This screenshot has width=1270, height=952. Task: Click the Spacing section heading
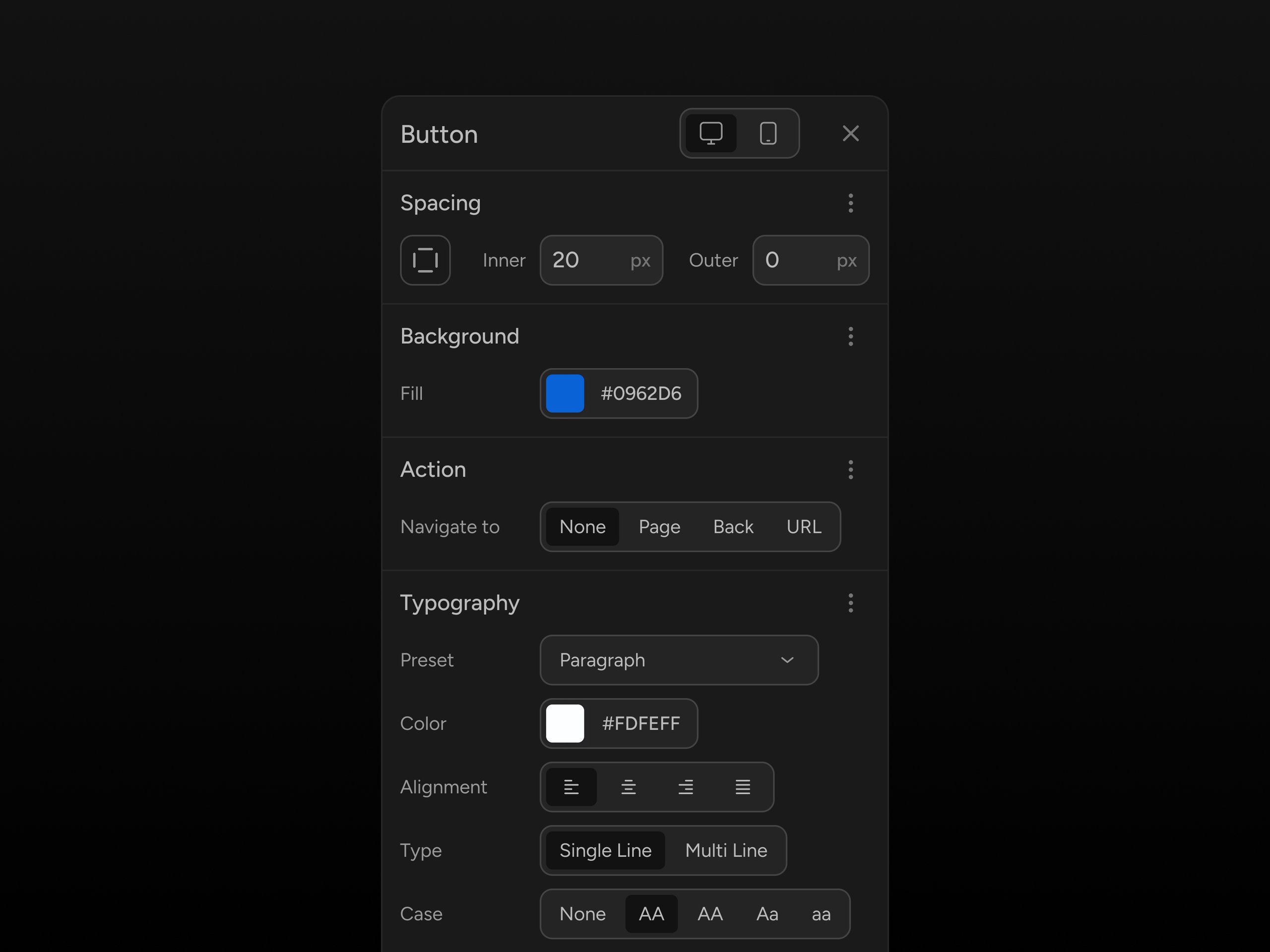point(441,203)
